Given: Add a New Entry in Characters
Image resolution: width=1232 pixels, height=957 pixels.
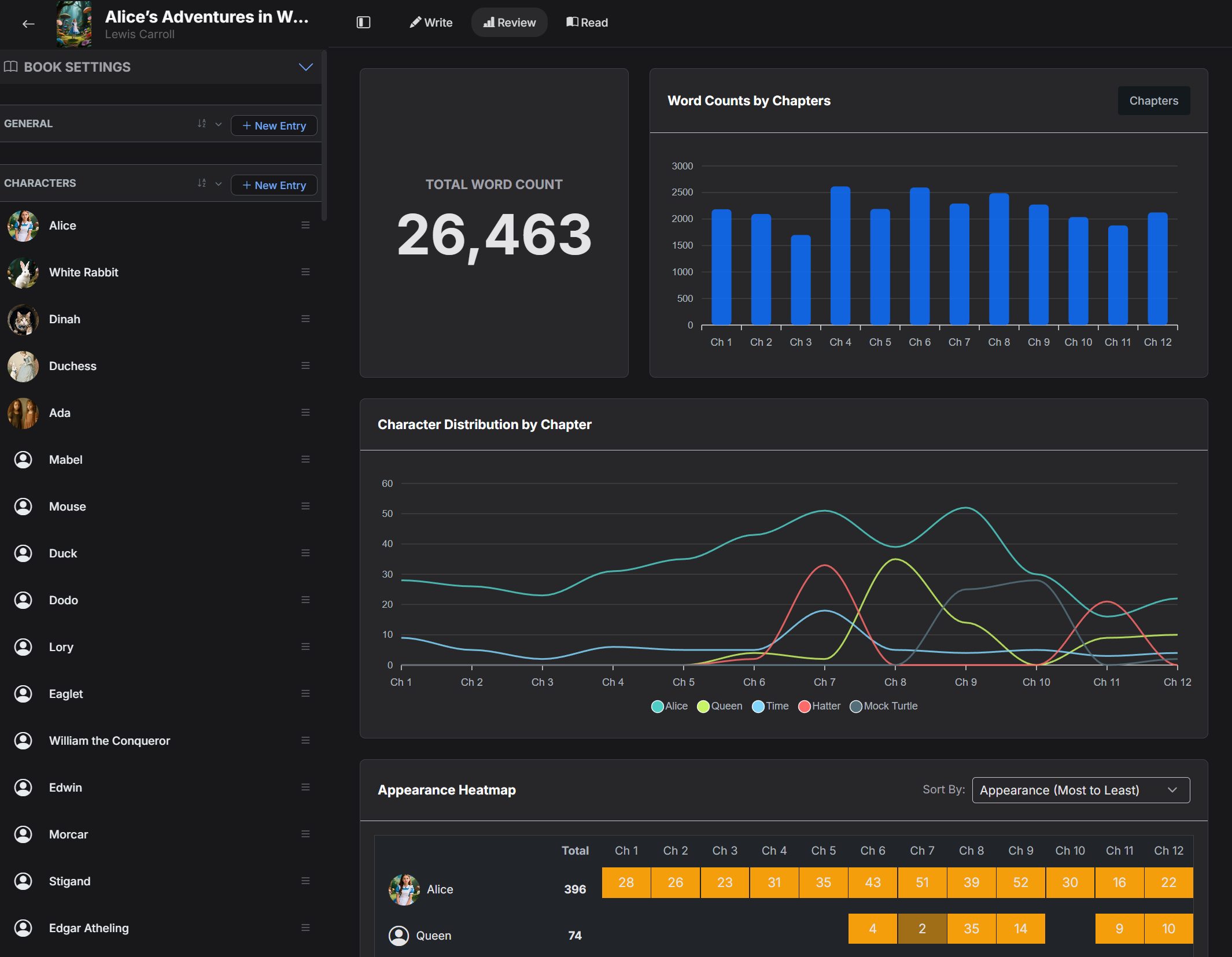Looking at the screenshot, I should 274,185.
